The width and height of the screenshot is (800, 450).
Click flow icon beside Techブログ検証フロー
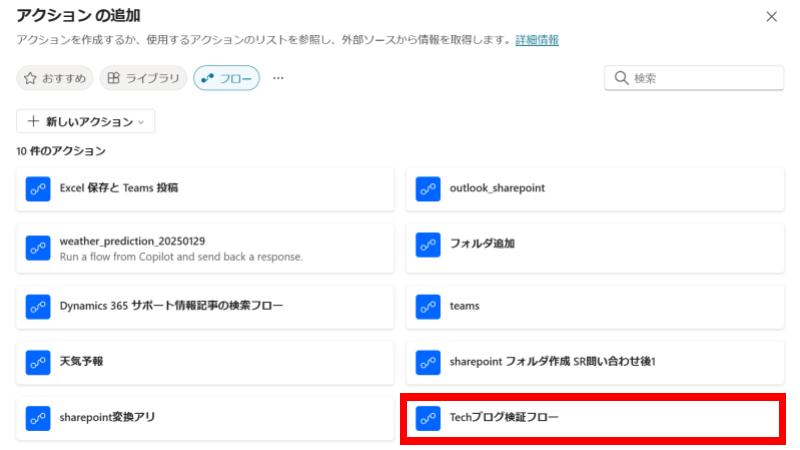click(428, 418)
